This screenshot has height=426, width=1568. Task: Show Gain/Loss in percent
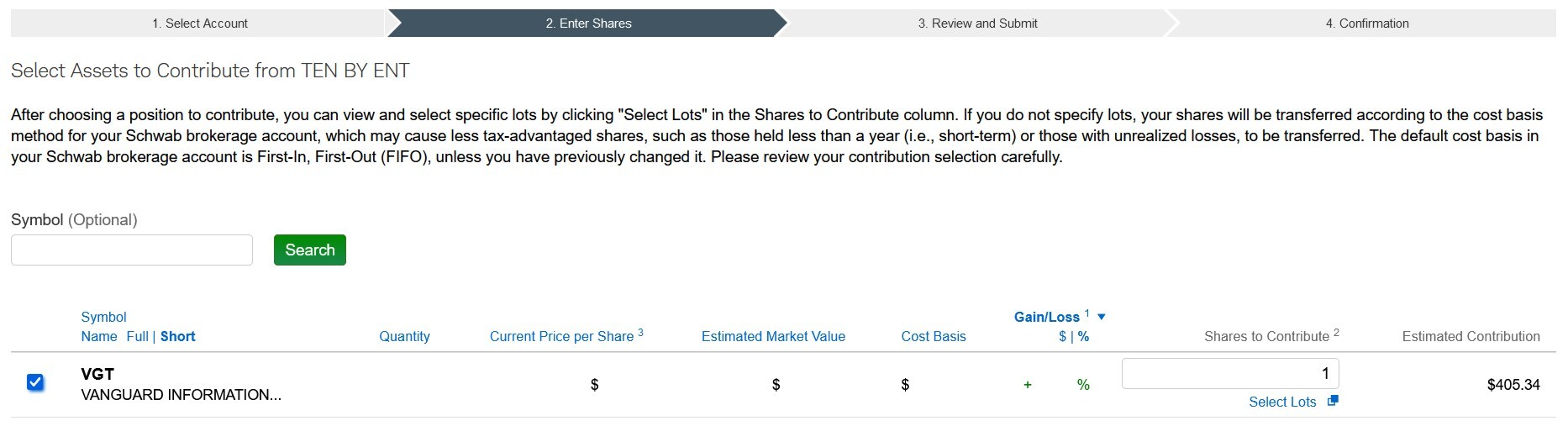click(x=1084, y=336)
